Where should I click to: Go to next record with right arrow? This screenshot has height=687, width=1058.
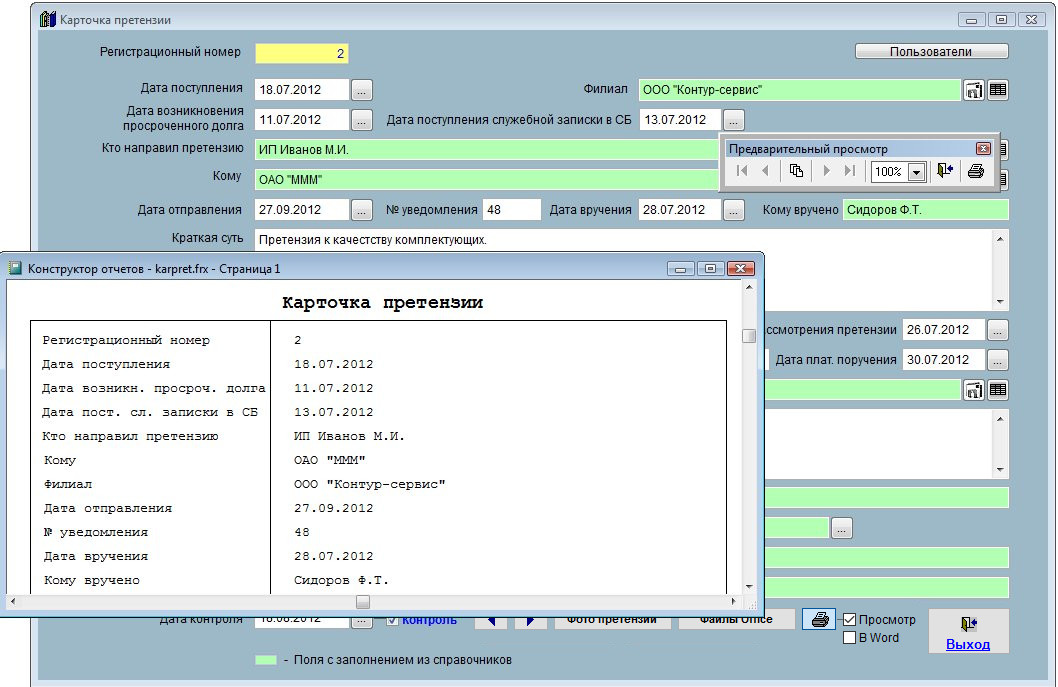click(x=530, y=621)
